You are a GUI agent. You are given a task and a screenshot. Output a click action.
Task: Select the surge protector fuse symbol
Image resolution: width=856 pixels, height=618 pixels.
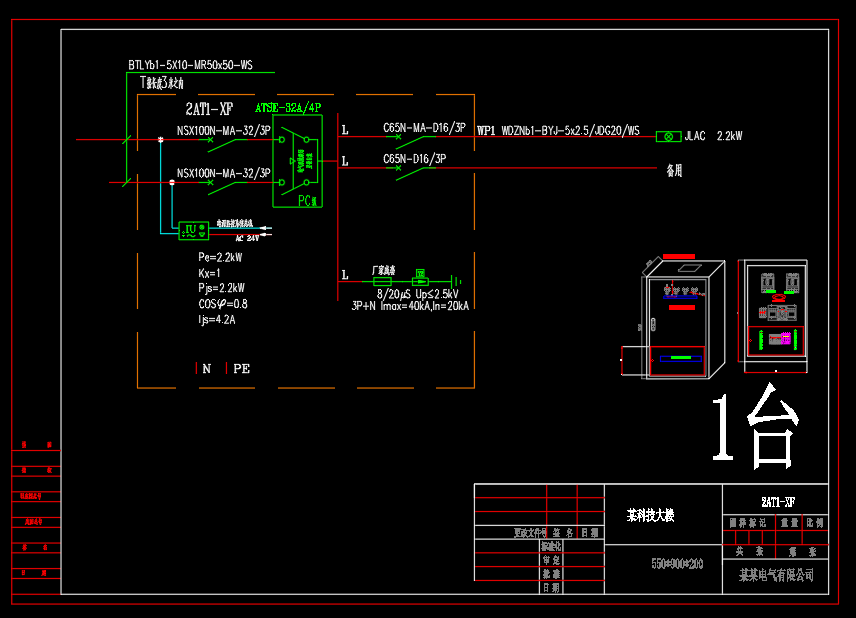pos(382,282)
